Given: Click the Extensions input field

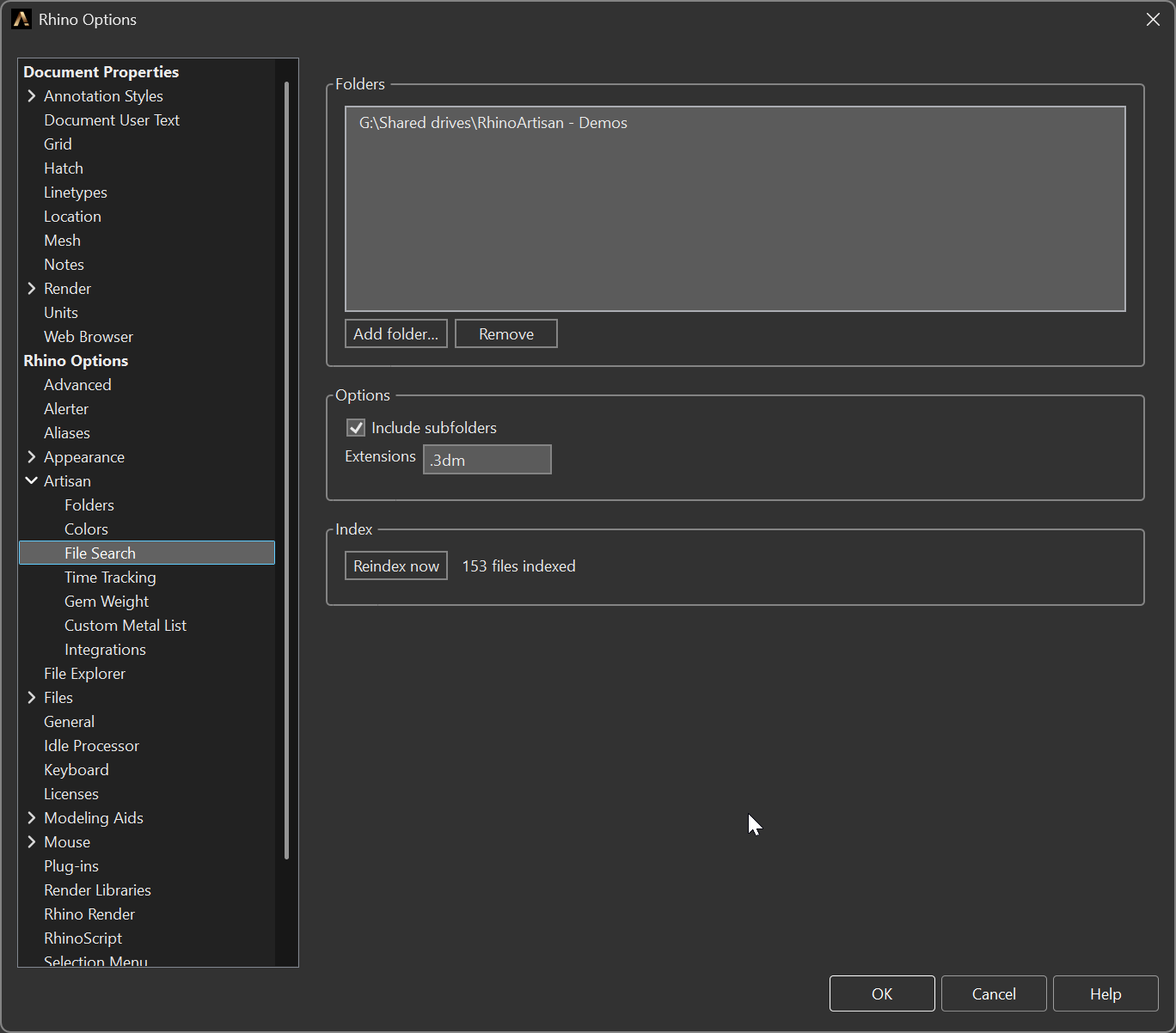Looking at the screenshot, I should [x=487, y=460].
